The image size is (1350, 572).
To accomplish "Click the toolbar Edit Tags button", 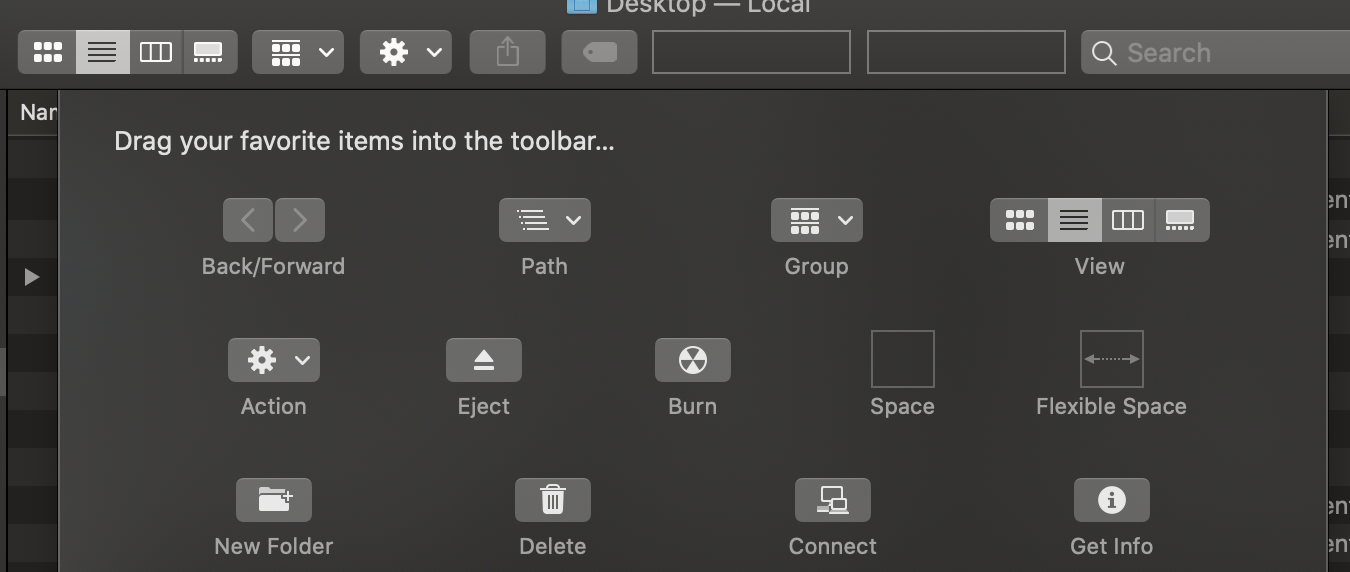I will [599, 52].
